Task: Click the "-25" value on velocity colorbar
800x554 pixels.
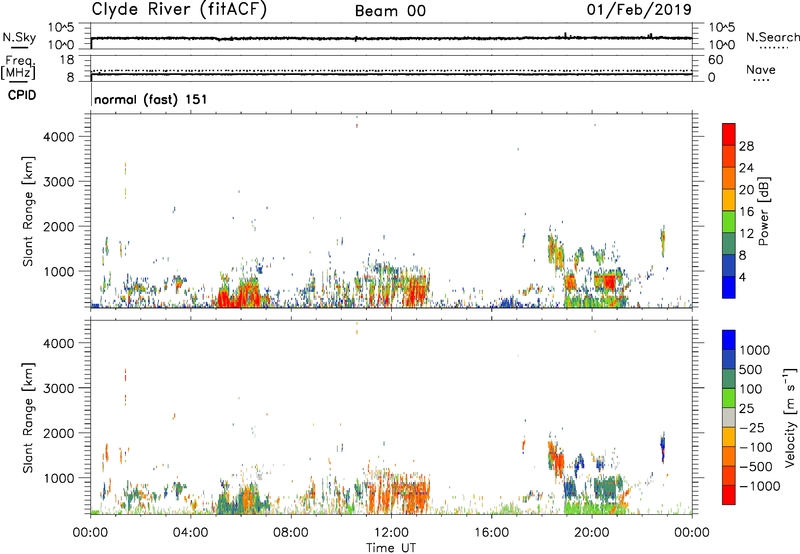Action: tap(752, 427)
